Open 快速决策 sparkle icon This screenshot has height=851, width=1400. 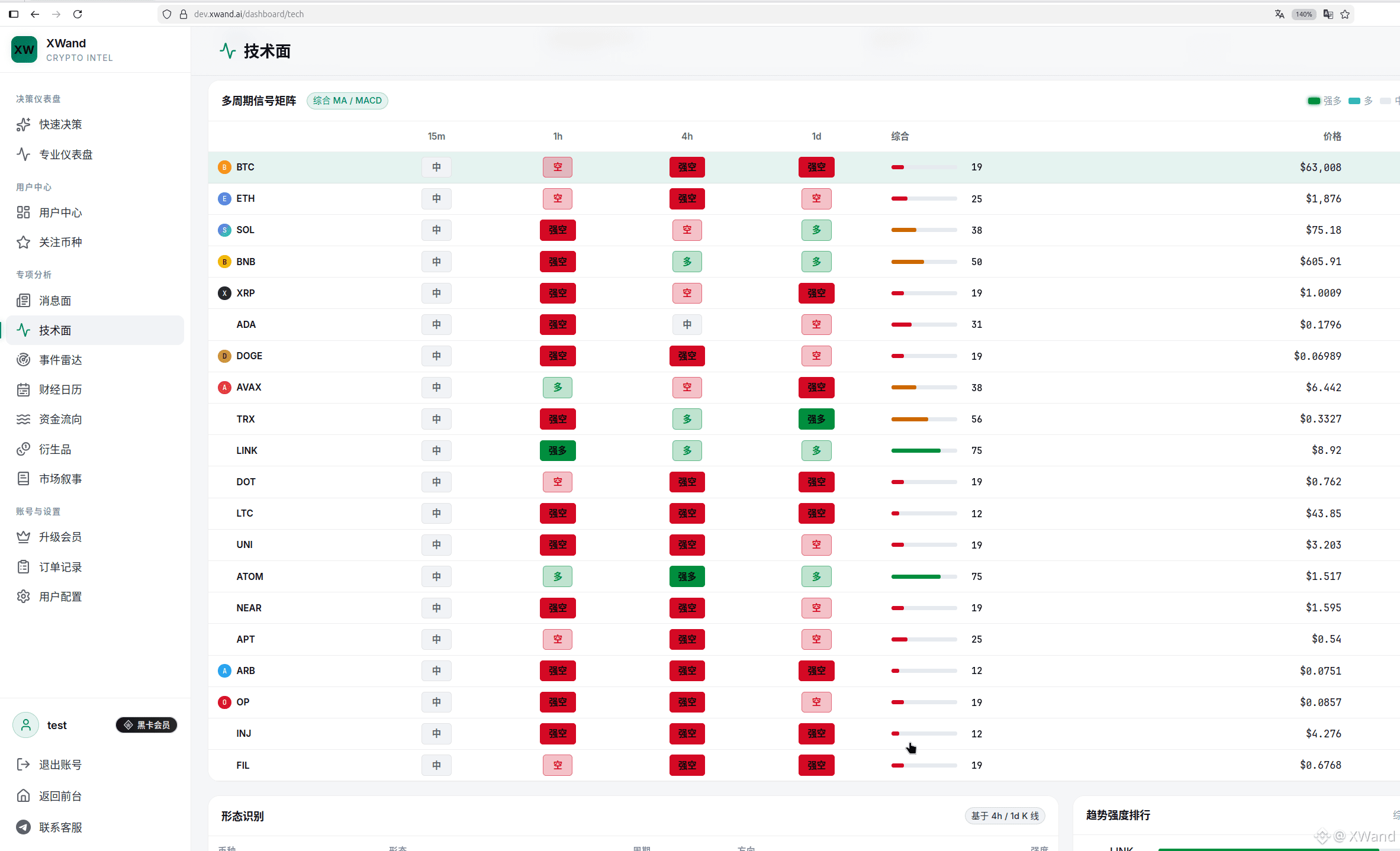23,124
